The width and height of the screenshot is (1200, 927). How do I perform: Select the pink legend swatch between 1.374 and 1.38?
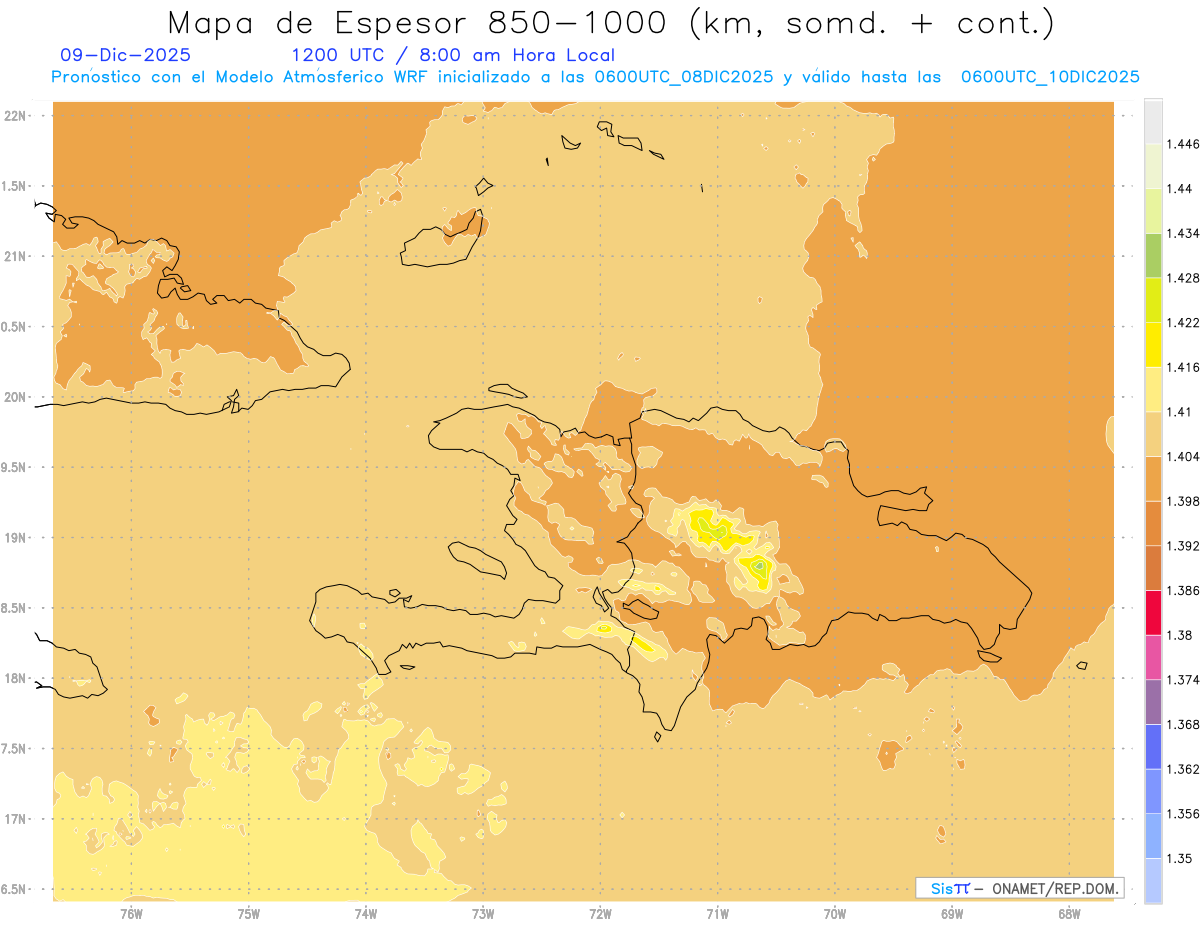coord(1153,657)
